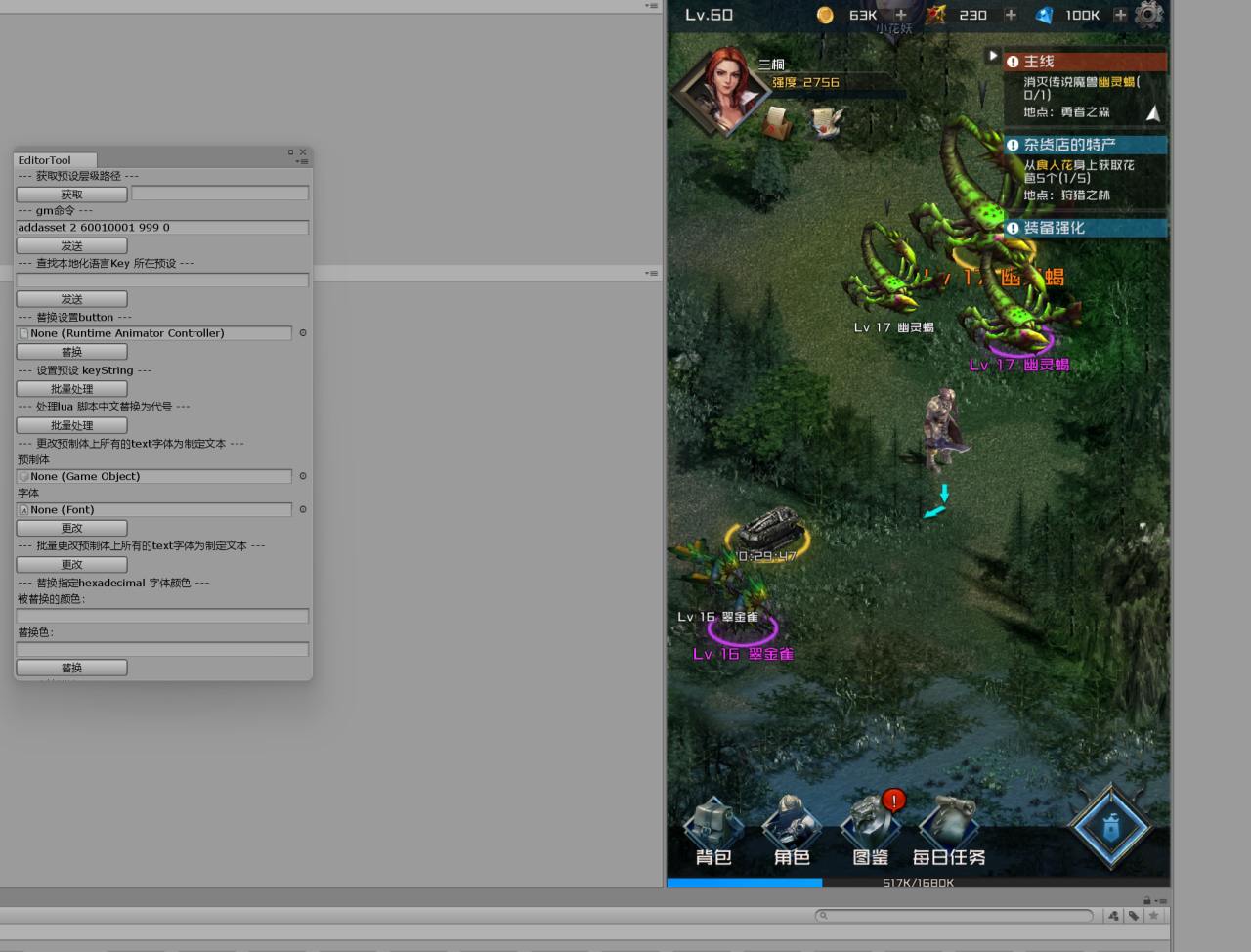The height and width of the screenshot is (952, 1251).
Task: Switch to the EditorTool tab
Action: pyautogui.click(x=44, y=160)
